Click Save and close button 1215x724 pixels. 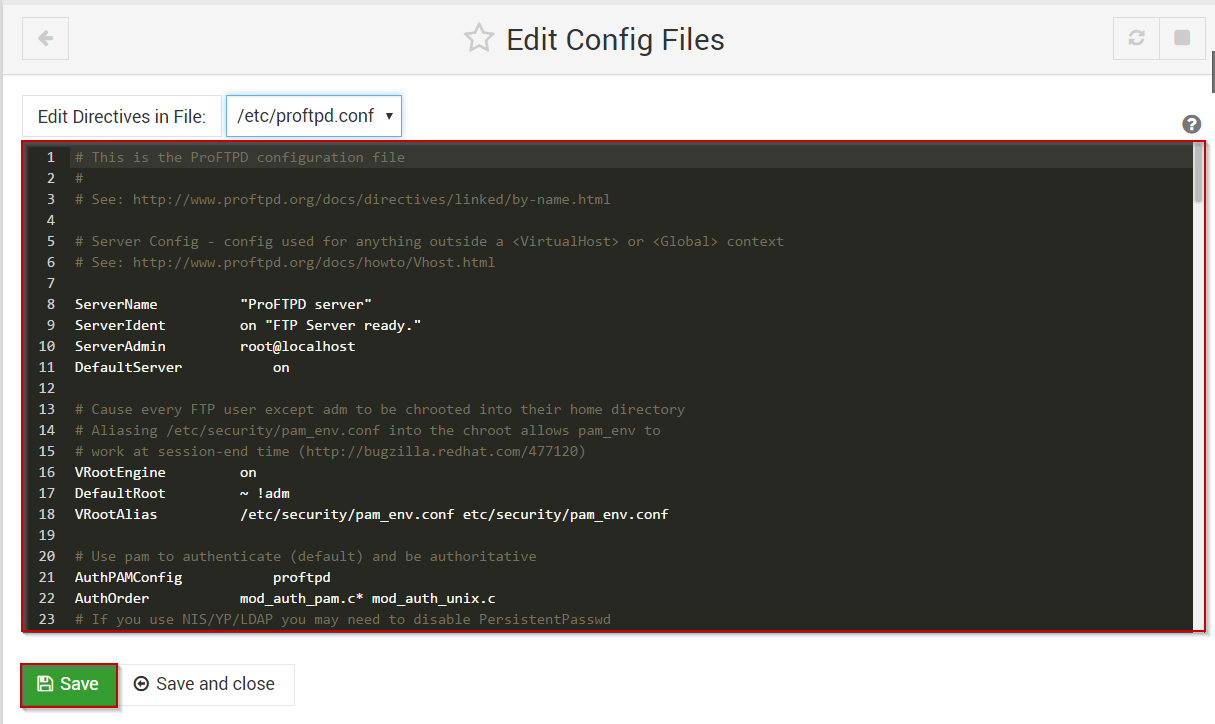(205, 684)
